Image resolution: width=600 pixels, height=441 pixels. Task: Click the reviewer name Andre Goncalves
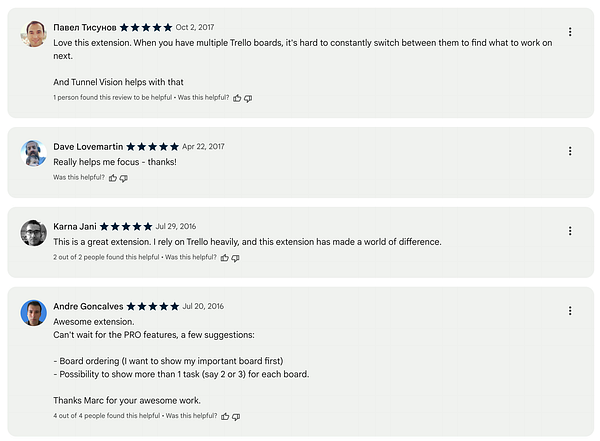[88, 306]
